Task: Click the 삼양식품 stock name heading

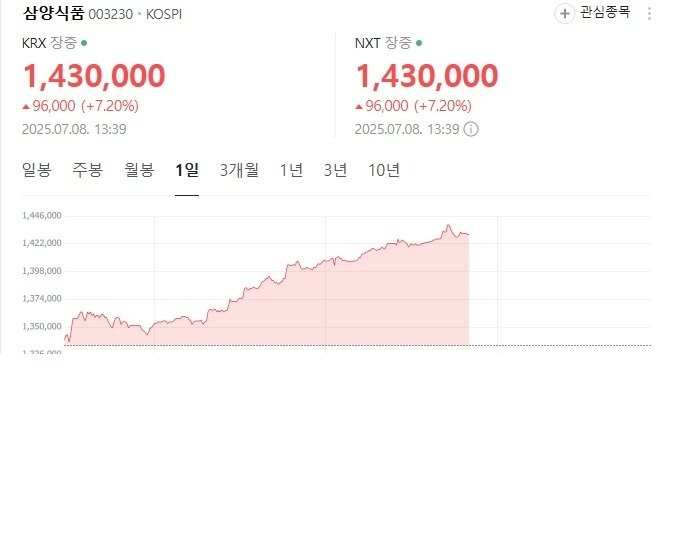Action: coord(53,13)
